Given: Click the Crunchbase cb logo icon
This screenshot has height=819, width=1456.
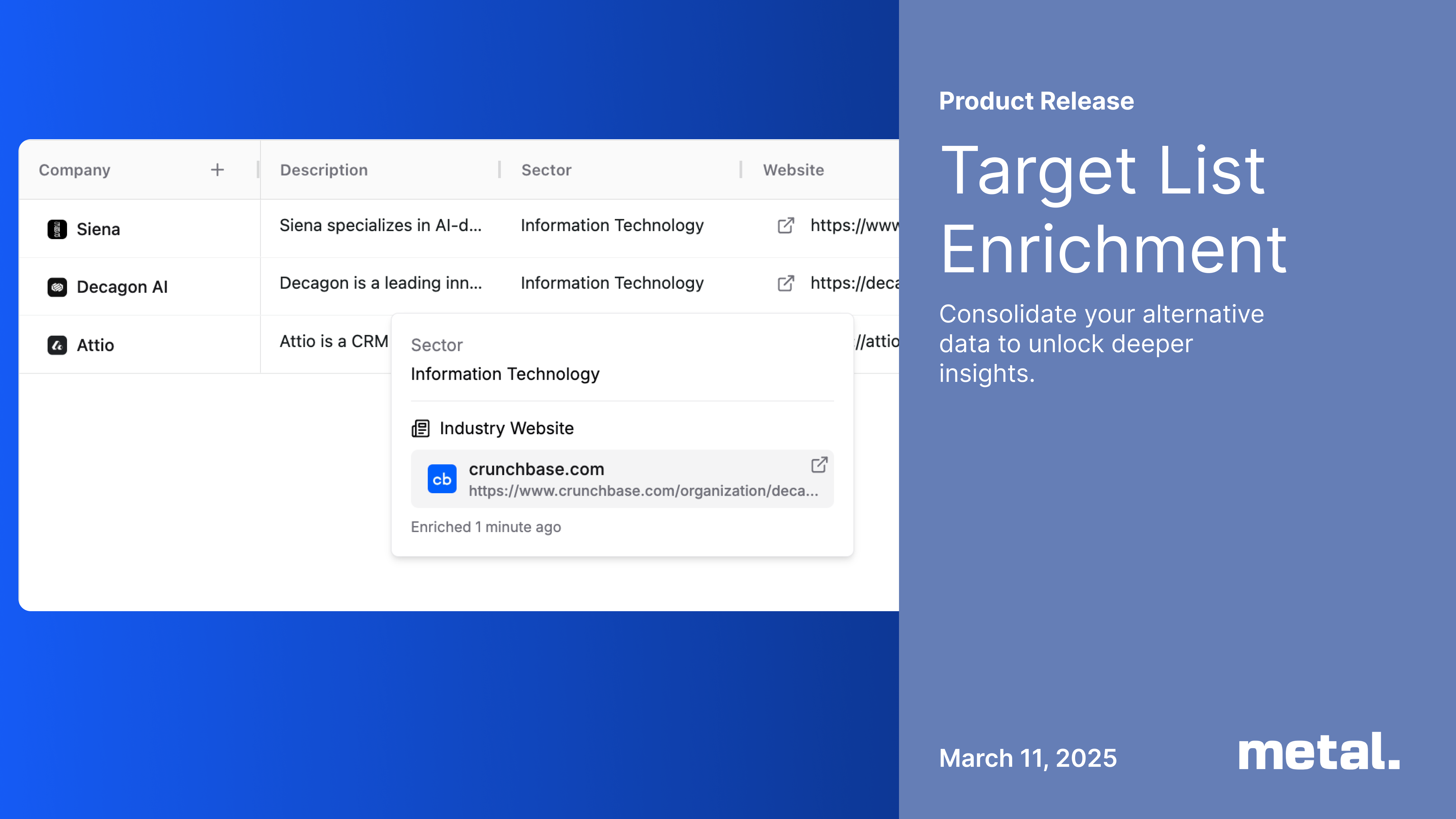Looking at the screenshot, I should [x=442, y=479].
